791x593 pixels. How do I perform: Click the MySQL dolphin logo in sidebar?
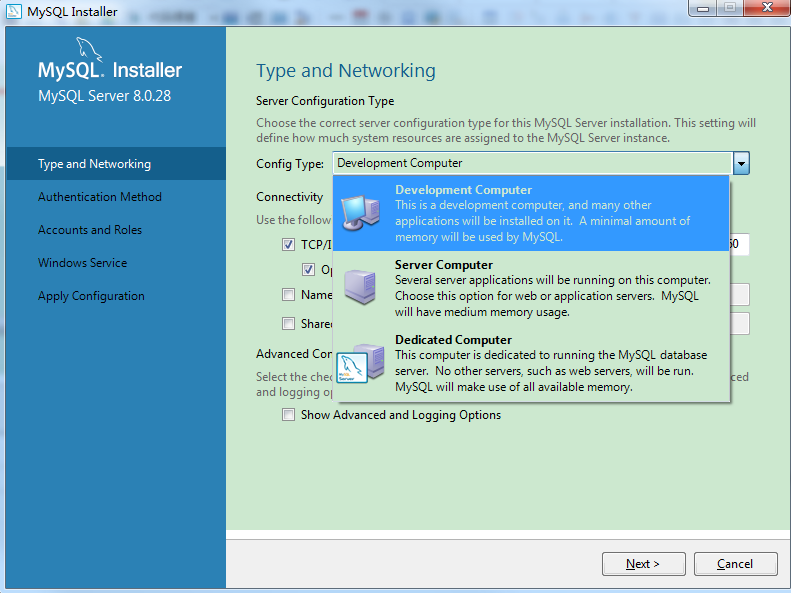point(89,49)
